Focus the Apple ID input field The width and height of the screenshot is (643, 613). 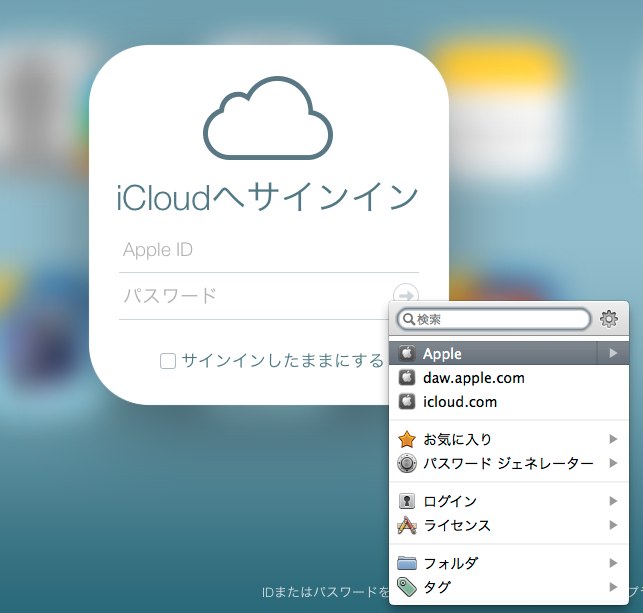tap(269, 250)
